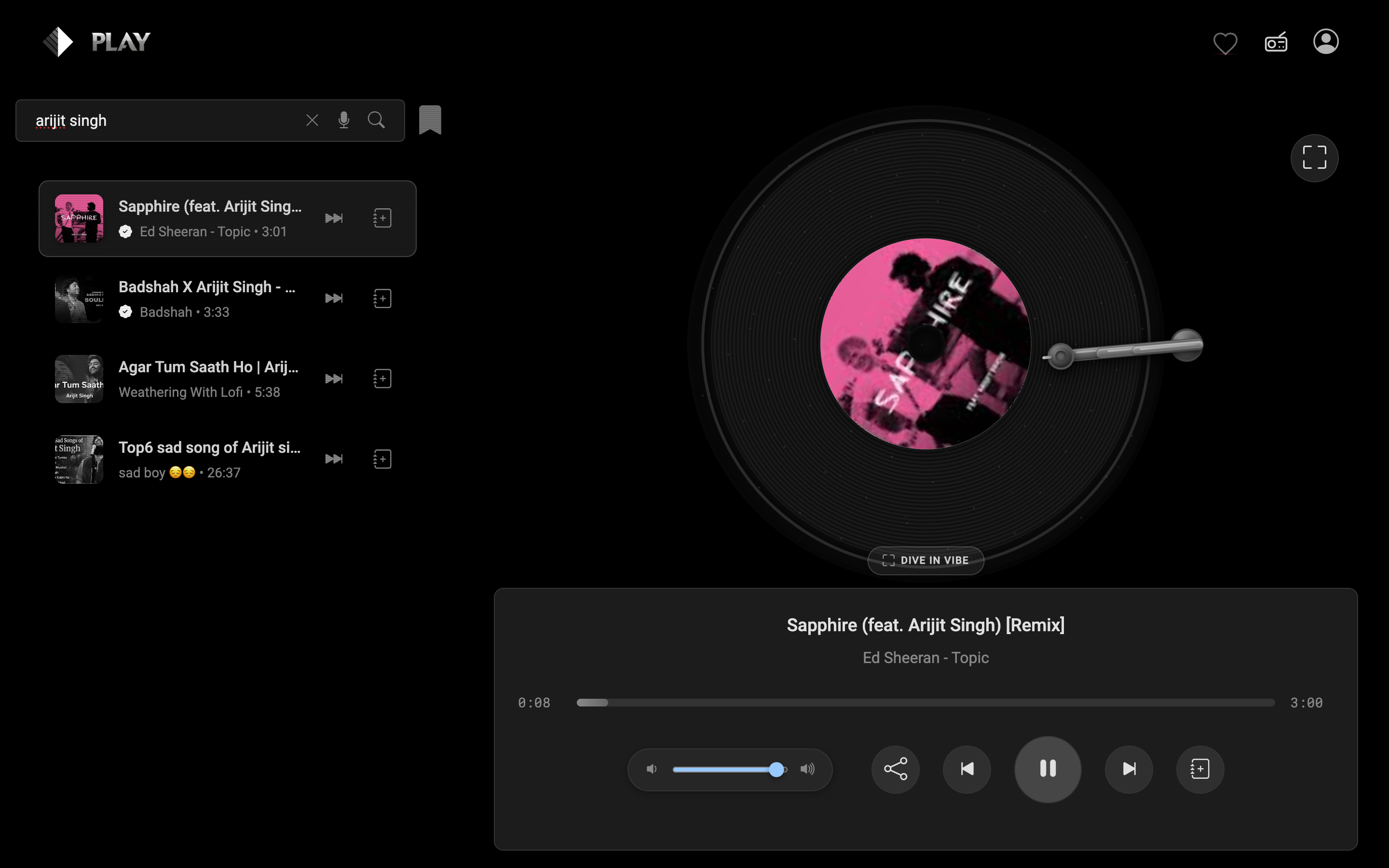
Task: Click the DIVE IN VIBE button
Action: pos(925,560)
